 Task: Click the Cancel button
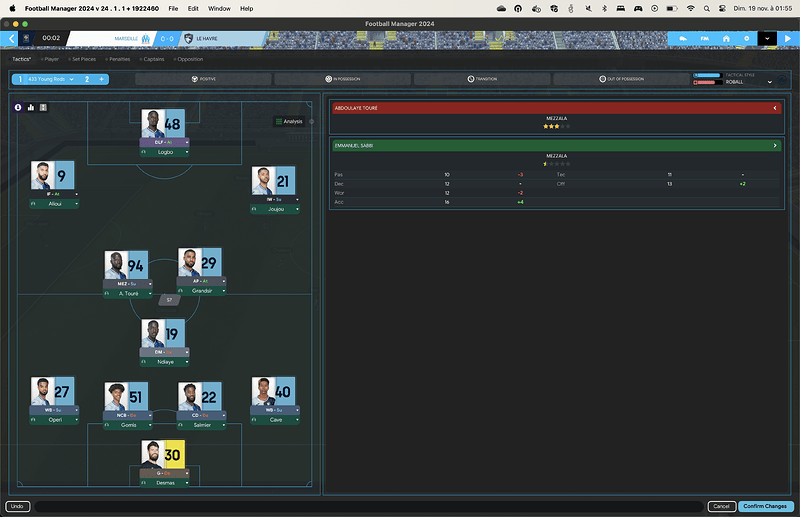point(721,506)
